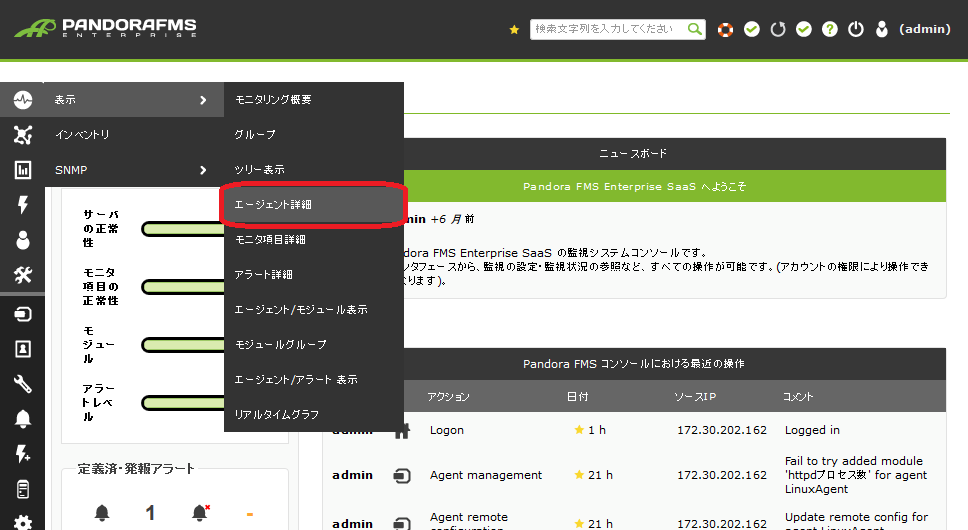Viewport: 968px width, 530px height.
Task: Click the defined alerts bell icon
Action: pyautogui.click(x=102, y=513)
